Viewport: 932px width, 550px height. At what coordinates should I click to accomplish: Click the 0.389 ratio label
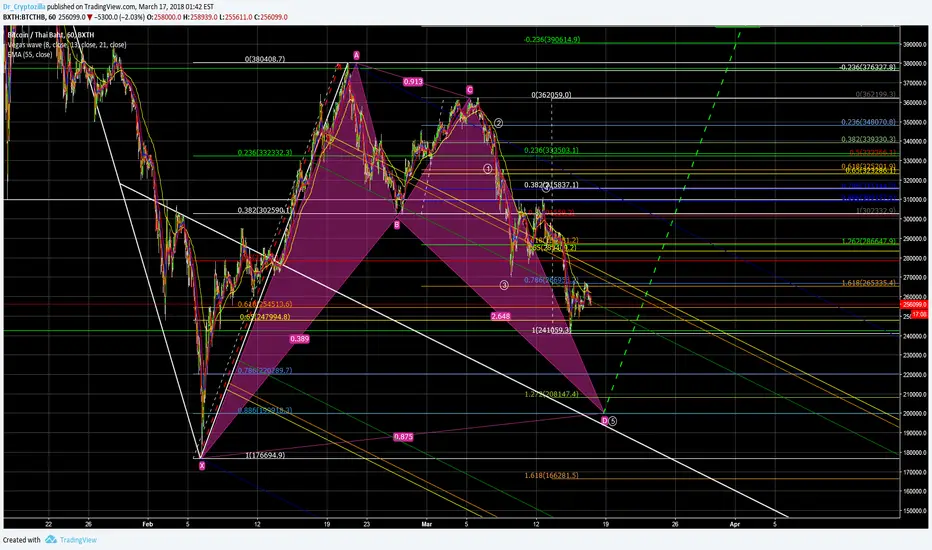point(299,339)
